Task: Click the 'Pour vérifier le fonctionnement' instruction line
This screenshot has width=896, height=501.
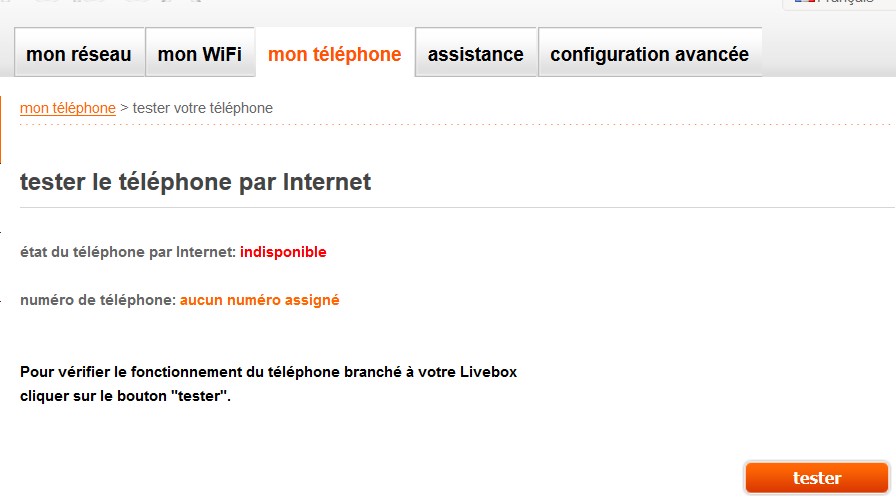Action: coord(268,372)
